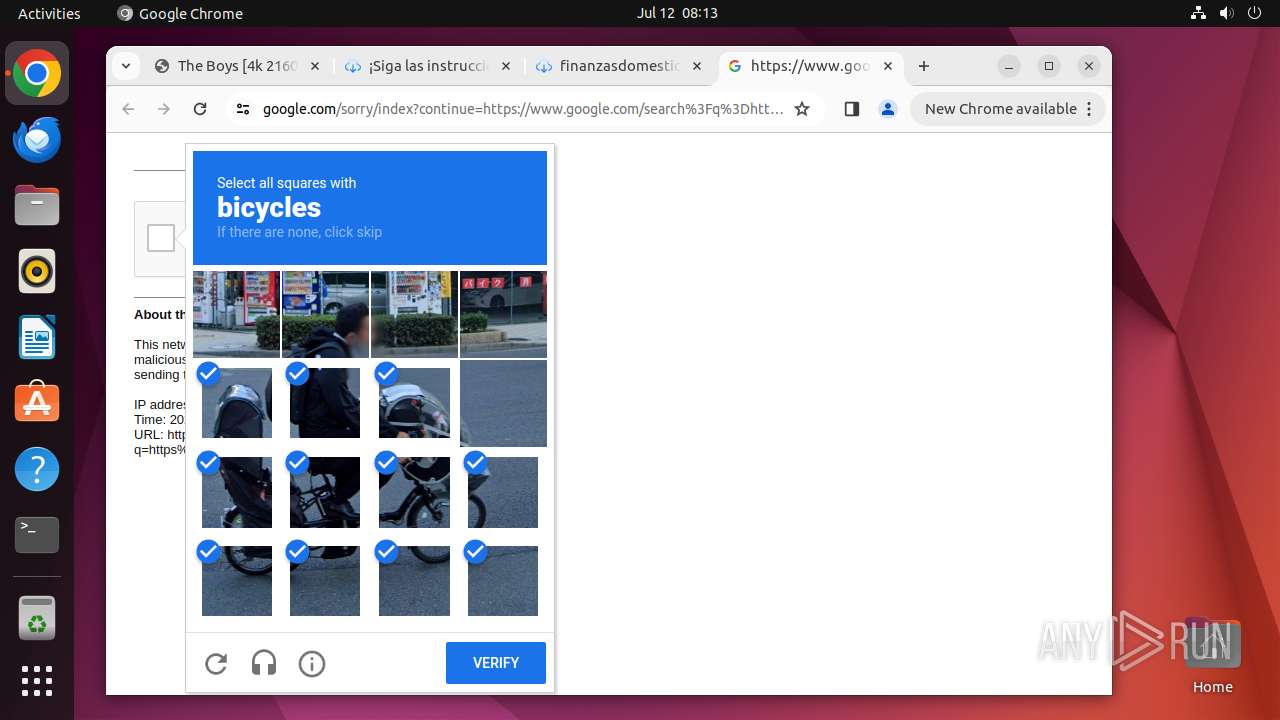
Task: Open the Chrome profile avatar icon
Action: coord(888,109)
